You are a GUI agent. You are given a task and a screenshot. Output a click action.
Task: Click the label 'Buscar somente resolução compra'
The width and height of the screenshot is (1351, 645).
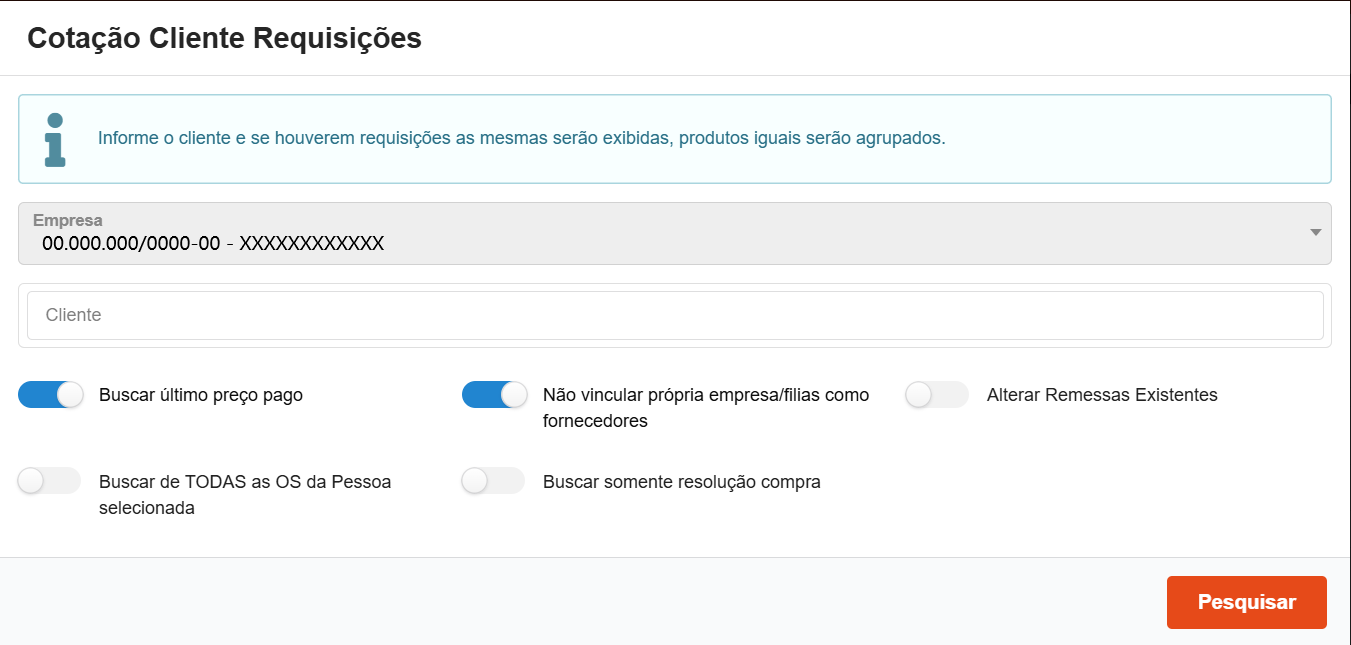[681, 481]
